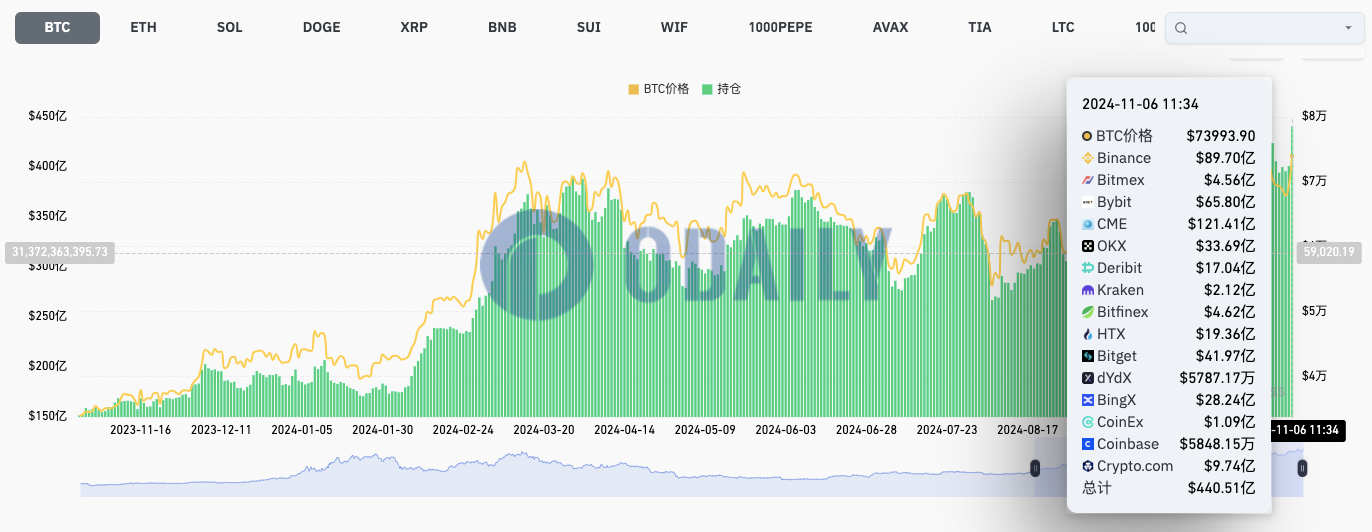Select the WIF tab
1372x532 pixels.
pos(674,28)
